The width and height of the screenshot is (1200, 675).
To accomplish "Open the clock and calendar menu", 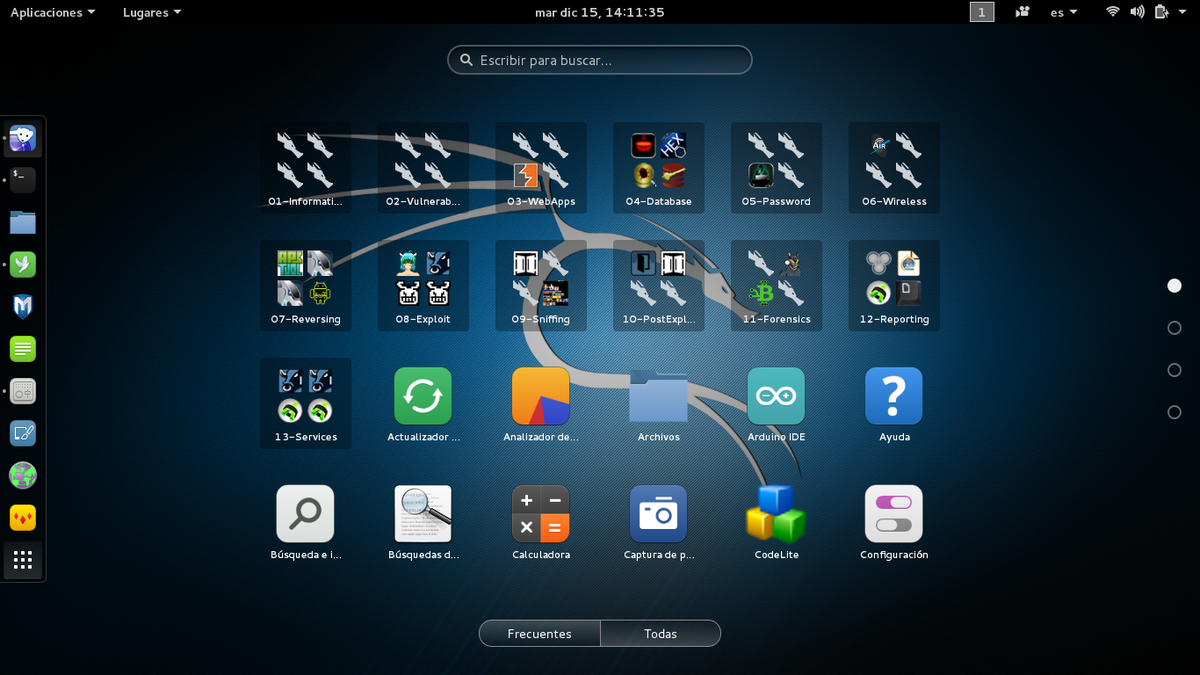I will 600,12.
